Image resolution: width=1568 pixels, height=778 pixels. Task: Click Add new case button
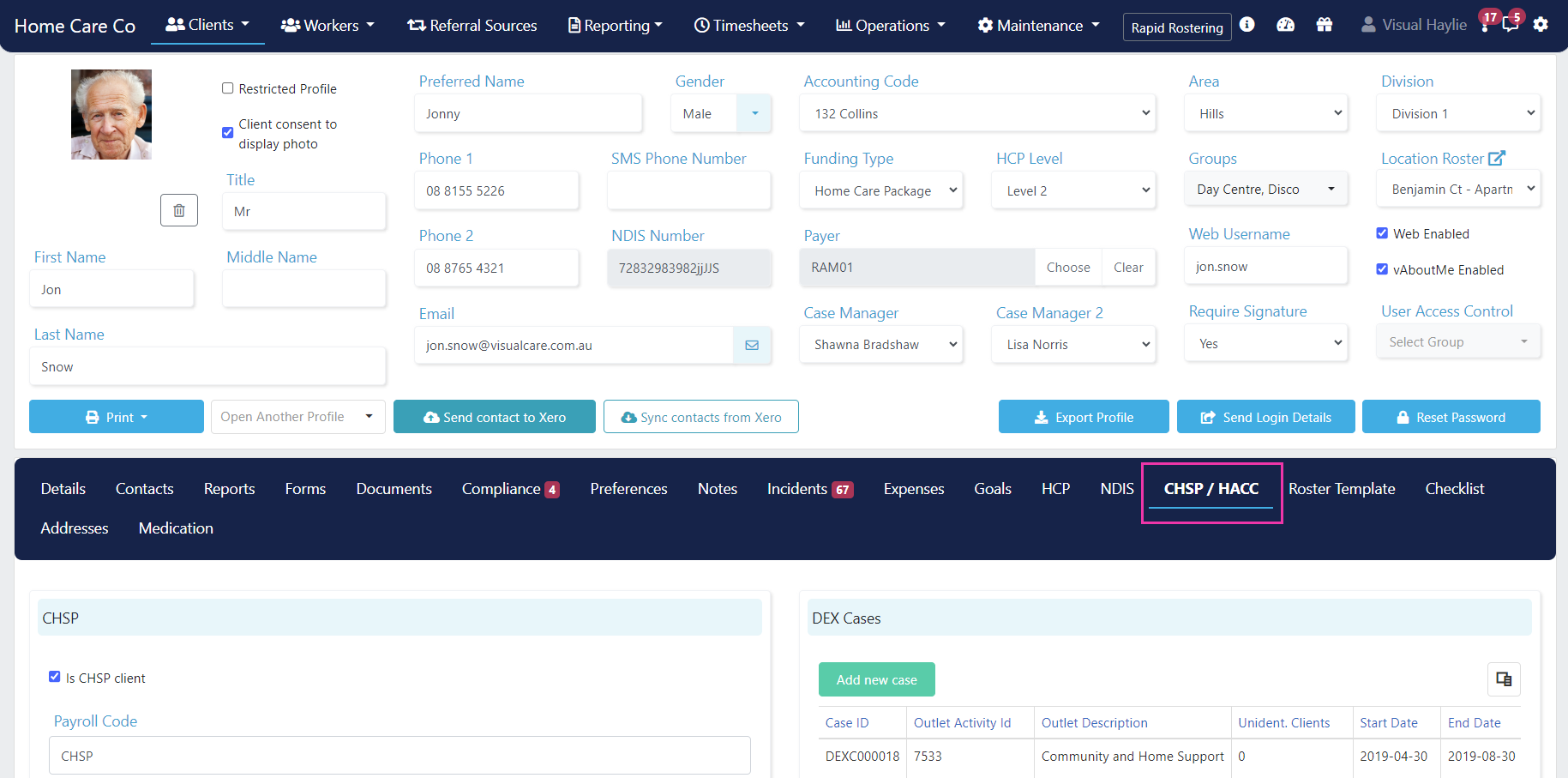pyautogui.click(x=877, y=679)
